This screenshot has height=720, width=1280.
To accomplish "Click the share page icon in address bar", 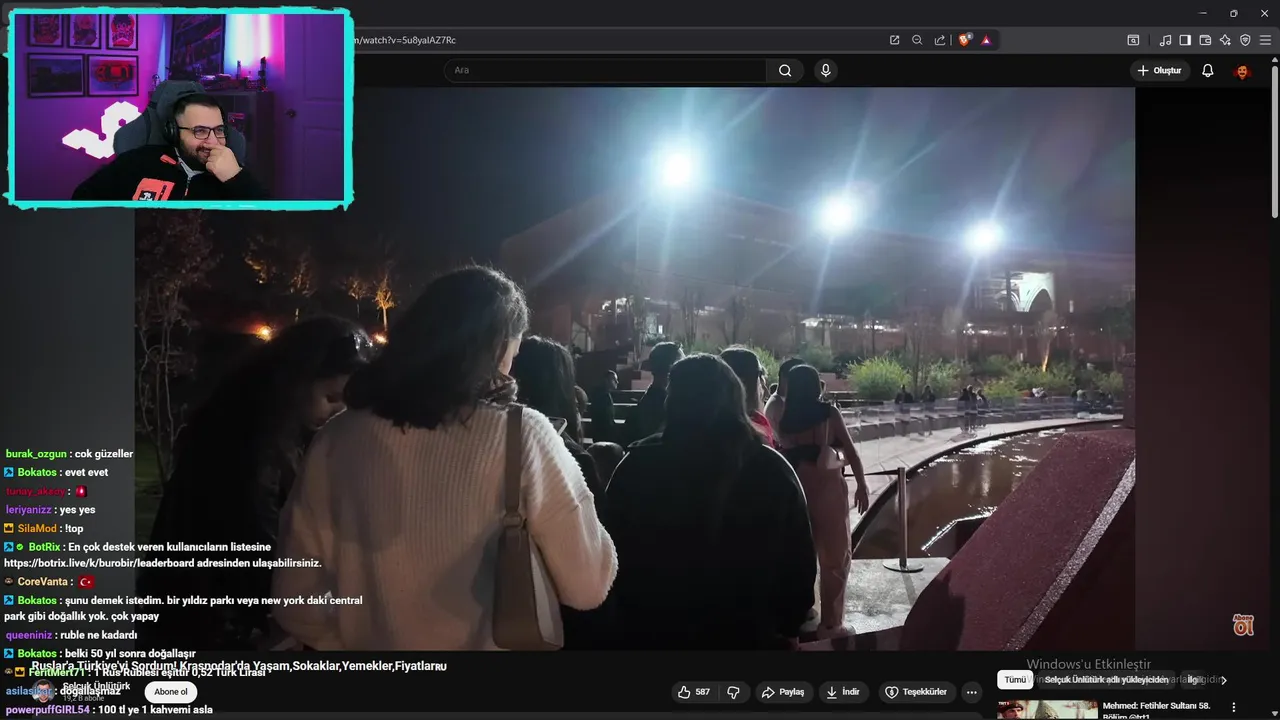I will click(x=940, y=40).
